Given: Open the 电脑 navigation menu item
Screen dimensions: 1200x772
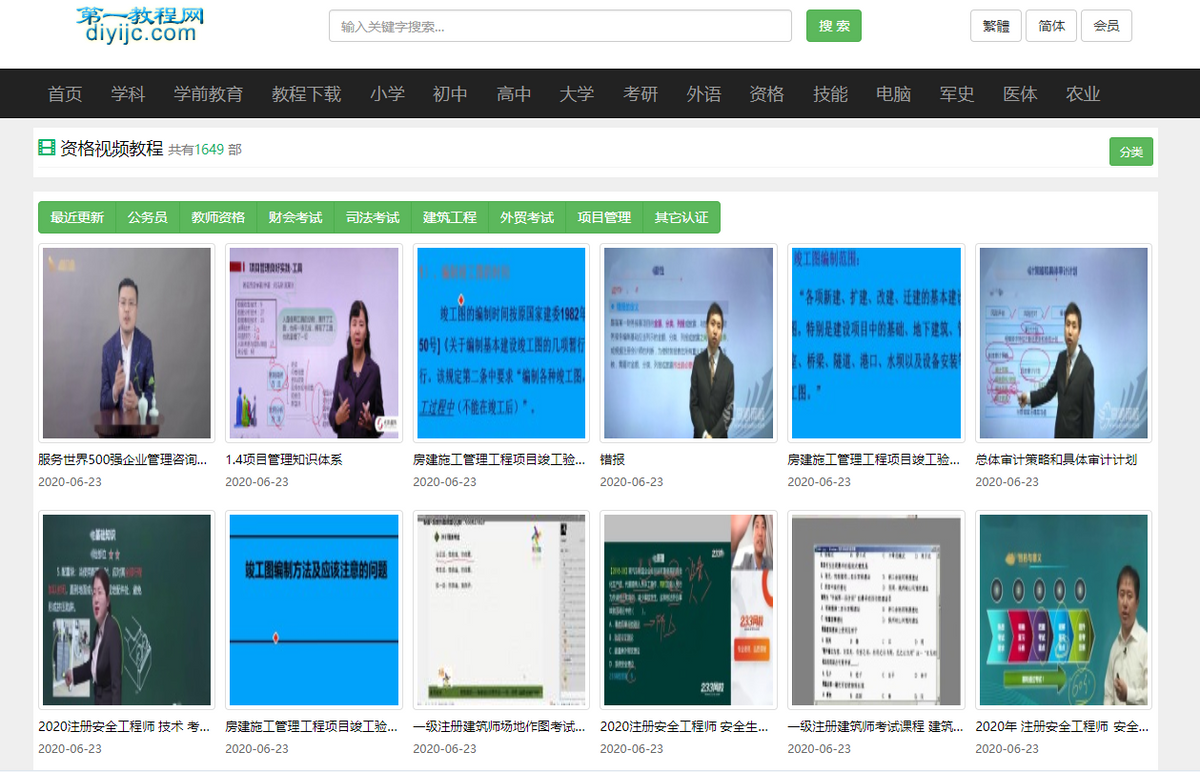Looking at the screenshot, I should coord(893,94).
